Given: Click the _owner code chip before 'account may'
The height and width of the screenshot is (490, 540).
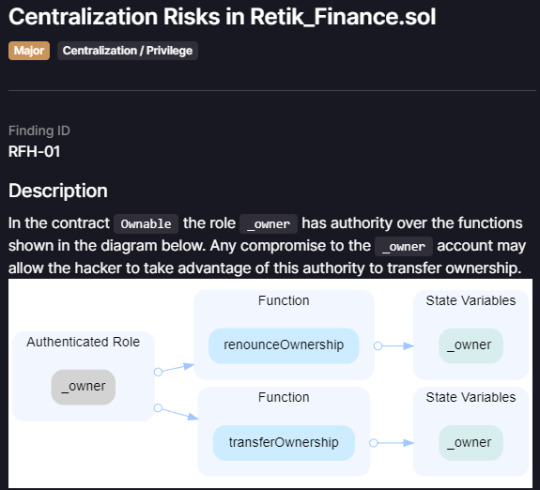Looking at the screenshot, I should coord(404,246).
